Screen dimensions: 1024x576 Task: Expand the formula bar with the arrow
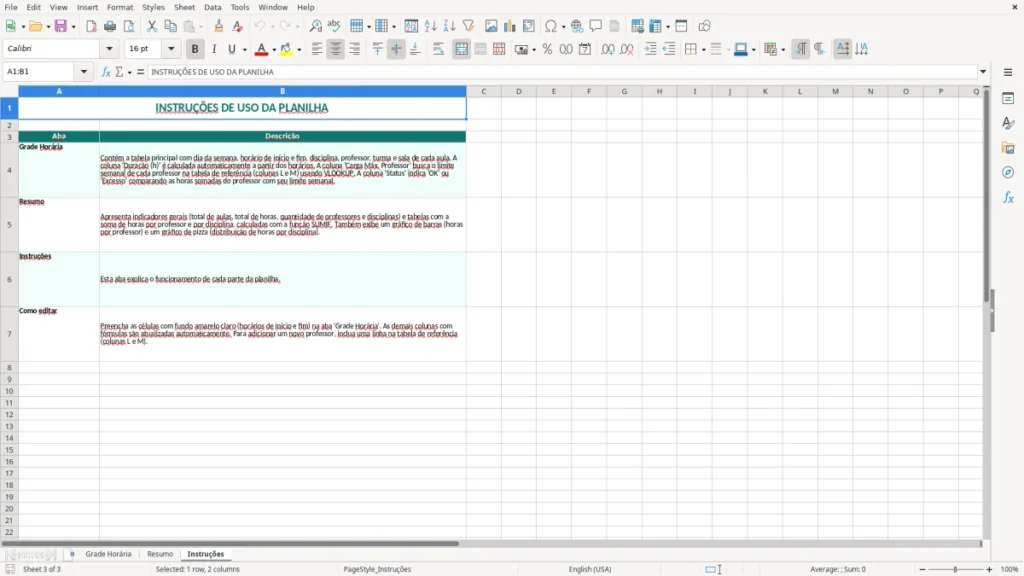[982, 72]
